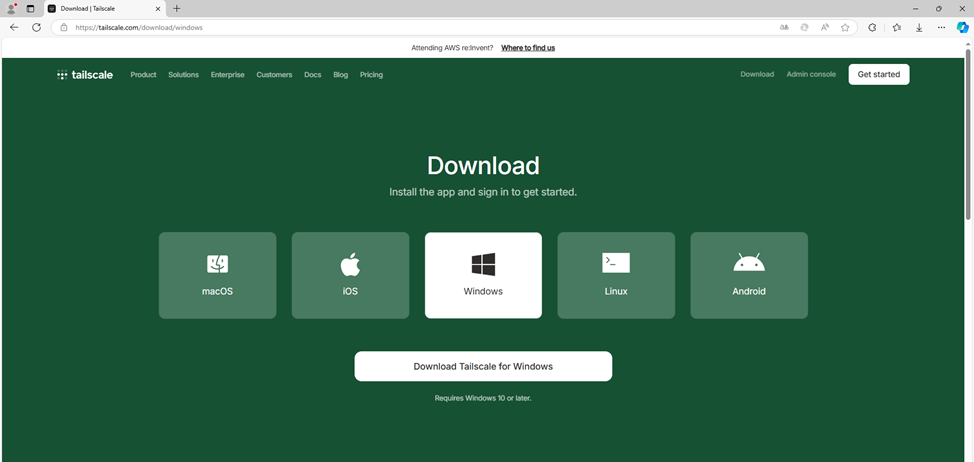Image resolution: width=974 pixels, height=462 pixels.
Task: Click the Get started button
Action: tap(879, 75)
